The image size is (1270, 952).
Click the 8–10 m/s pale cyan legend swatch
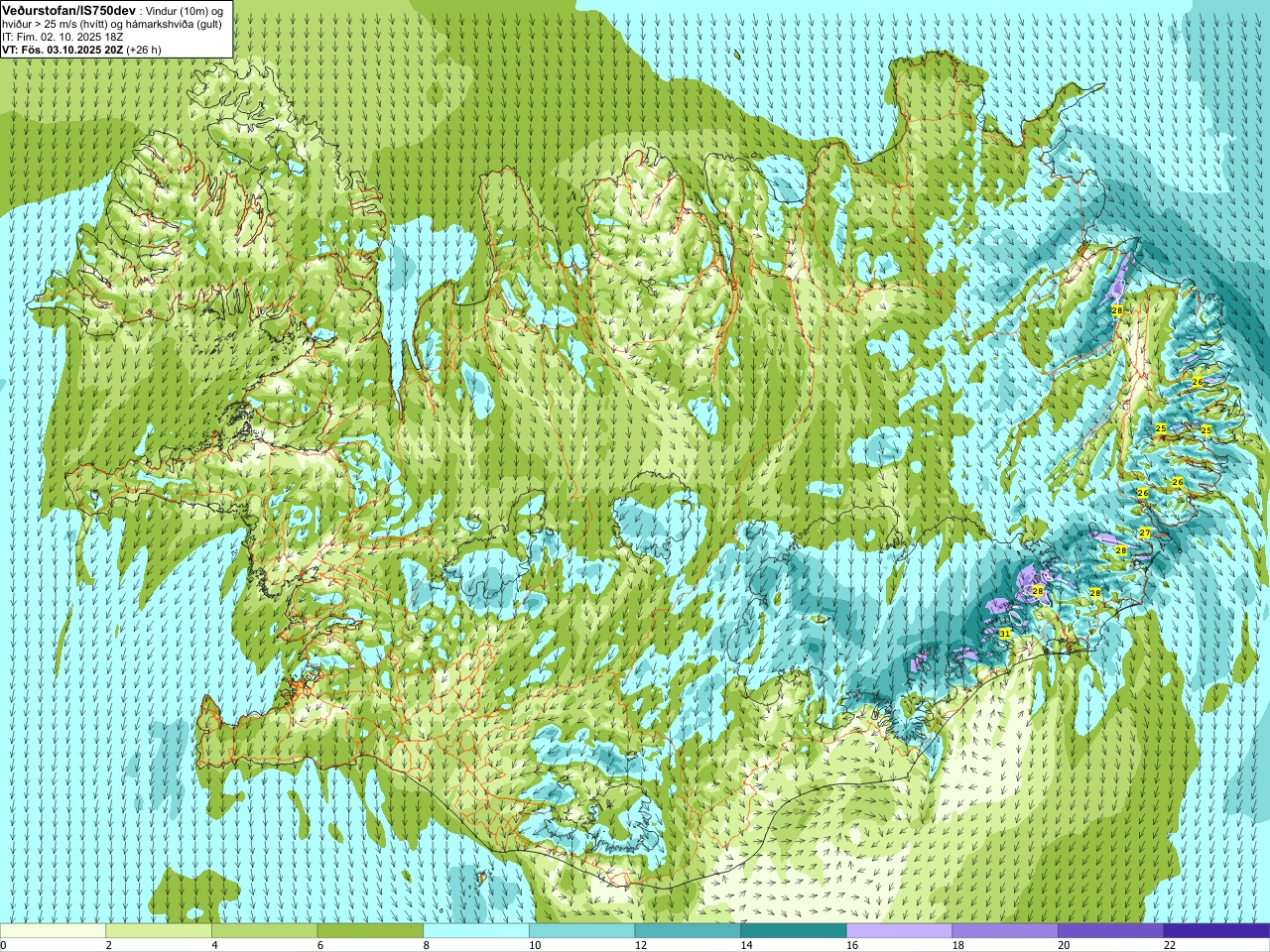tap(476, 931)
